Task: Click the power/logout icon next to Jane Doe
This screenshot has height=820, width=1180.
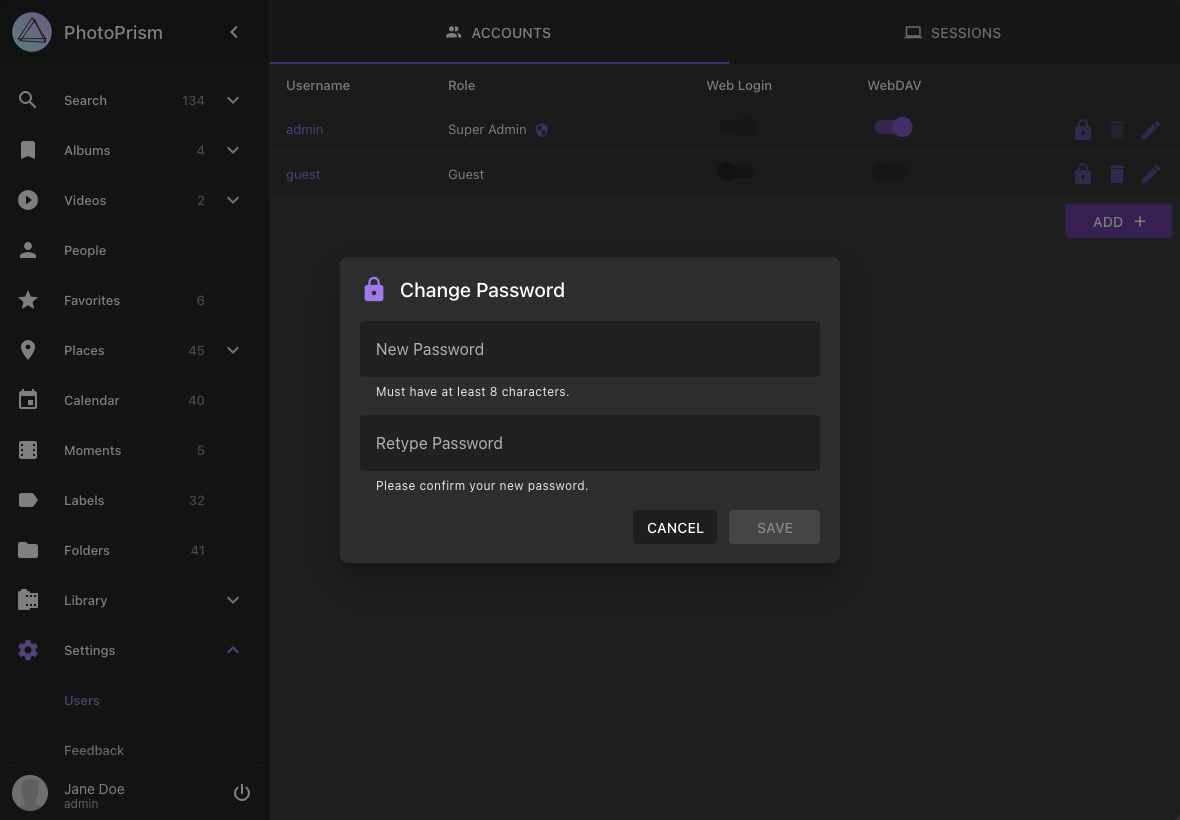Action: [x=242, y=792]
